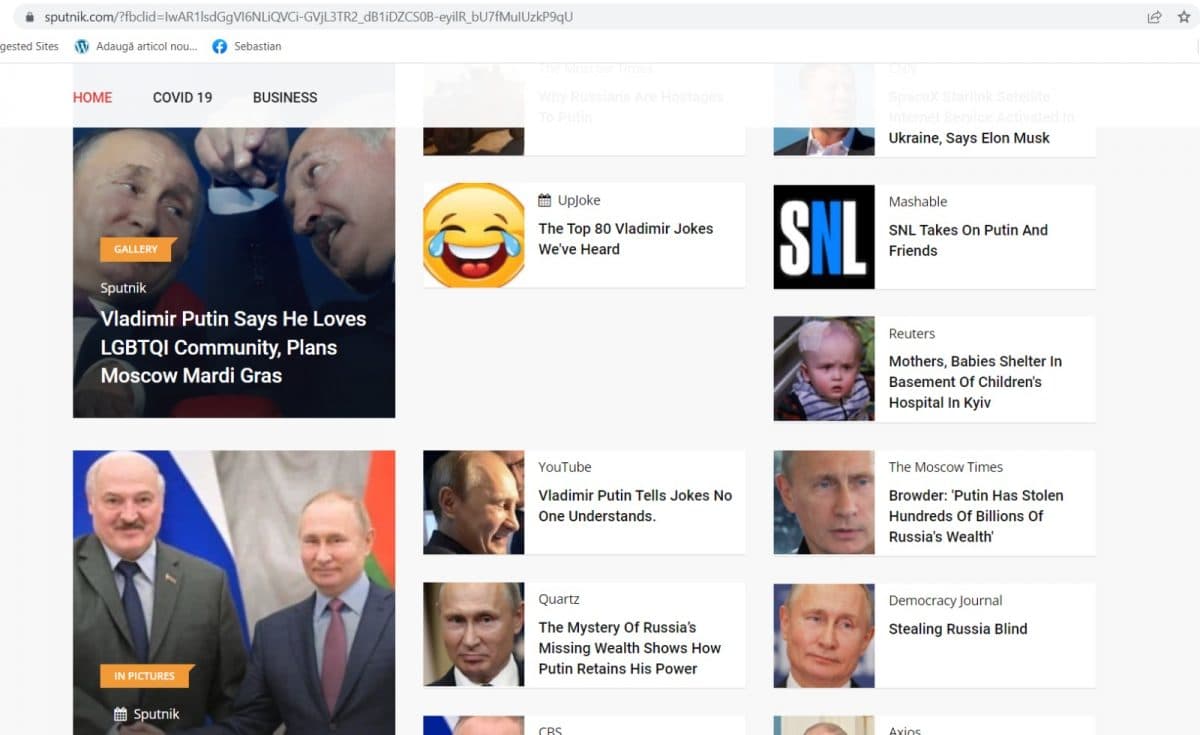Open the HOME menu item
This screenshot has height=735, width=1200.
click(x=92, y=97)
